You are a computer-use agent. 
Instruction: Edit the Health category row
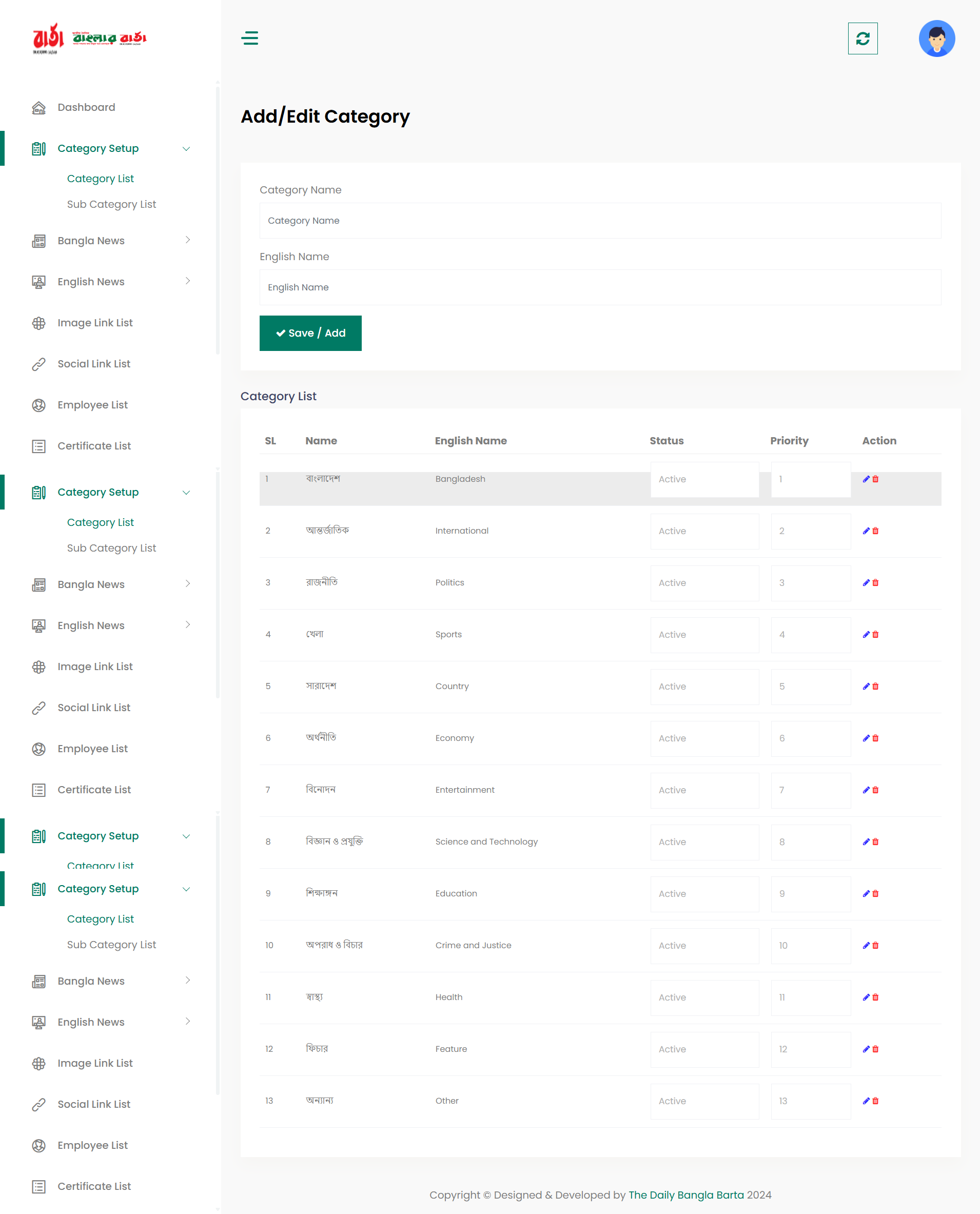coord(866,997)
